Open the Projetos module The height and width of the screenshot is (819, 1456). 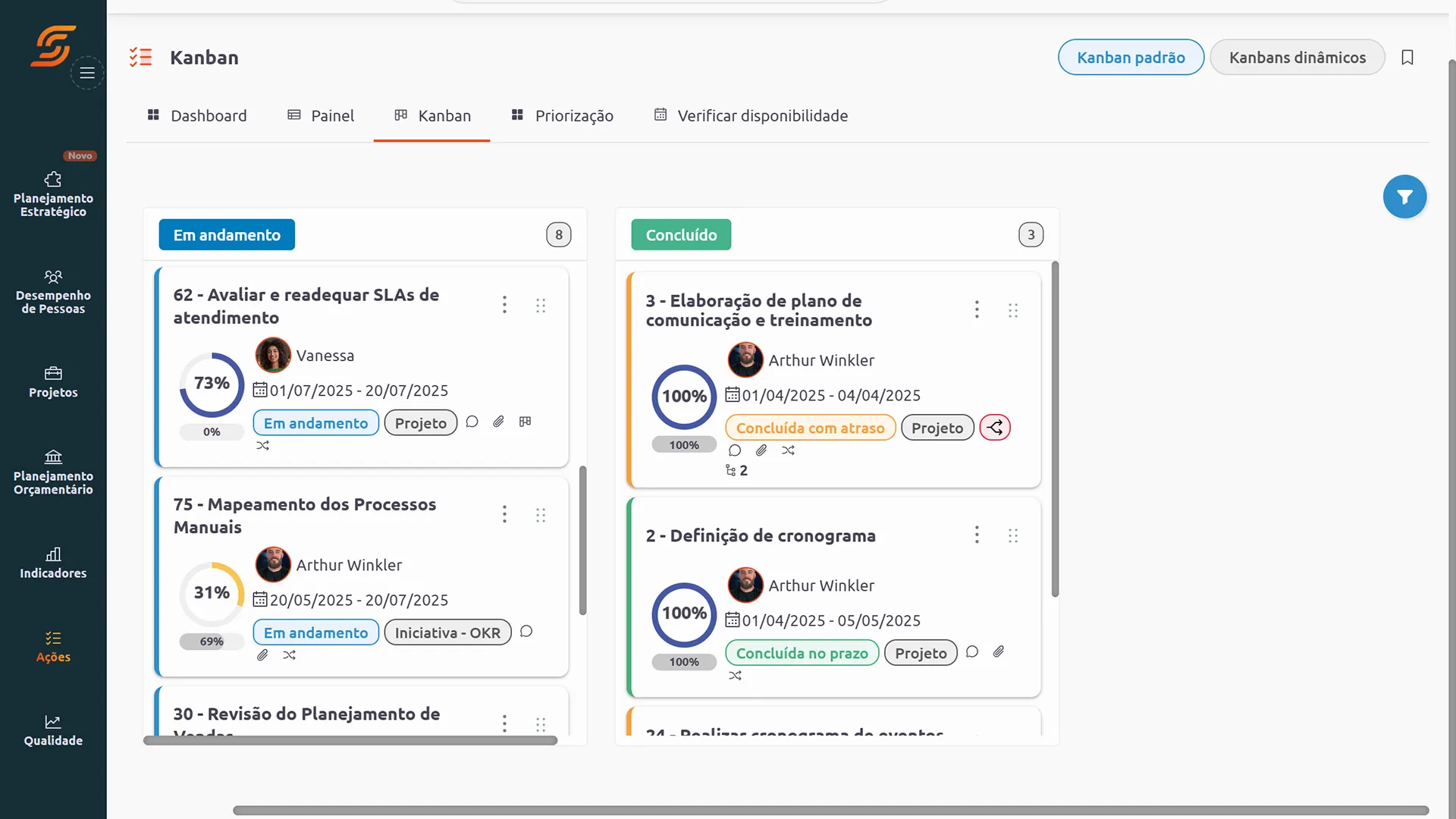point(53,382)
